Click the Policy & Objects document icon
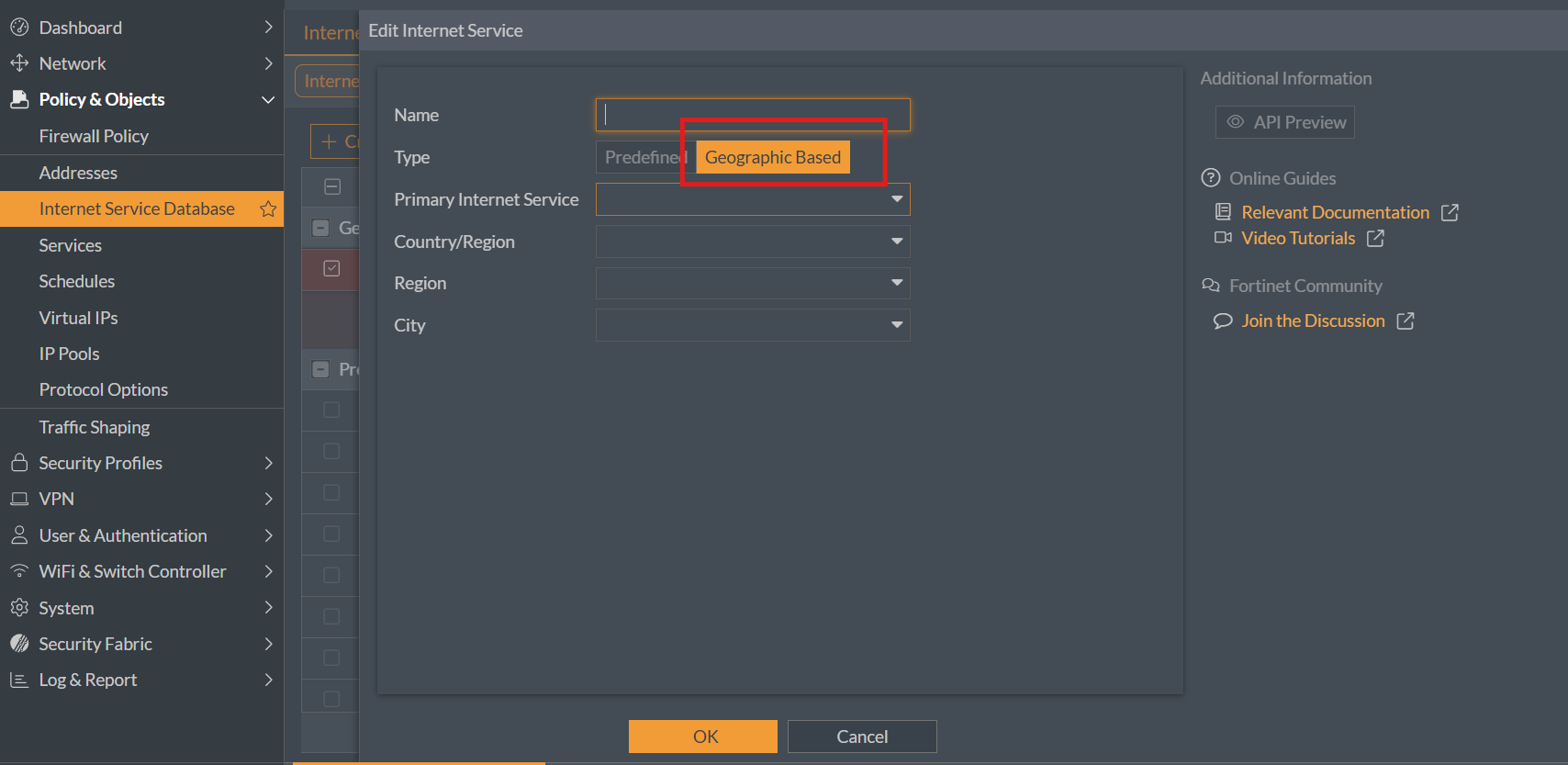 (19, 99)
